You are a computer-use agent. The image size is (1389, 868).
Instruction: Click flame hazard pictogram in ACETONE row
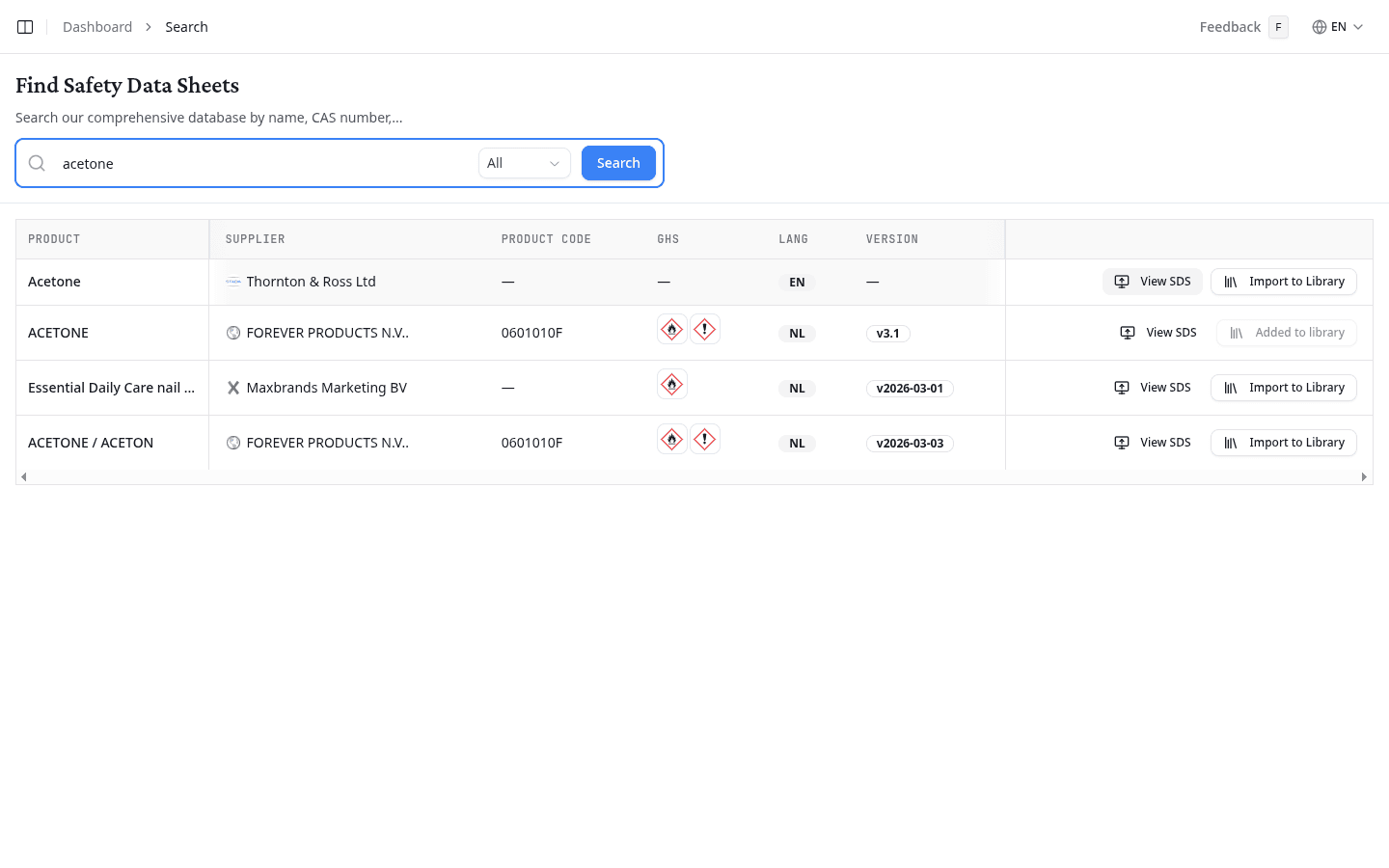point(672,330)
